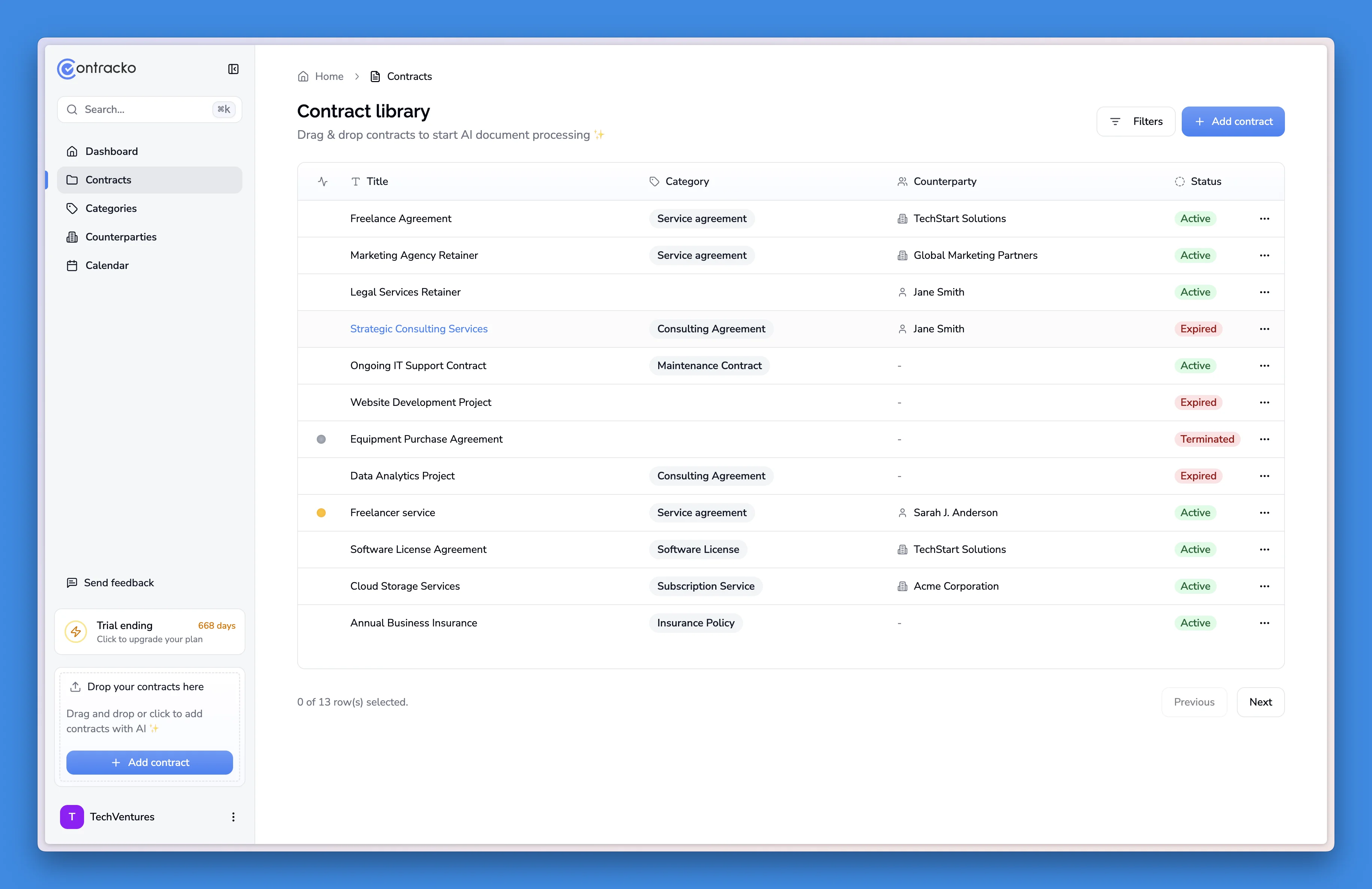Open Categories via the tag icon
1372x889 pixels.
(72, 208)
